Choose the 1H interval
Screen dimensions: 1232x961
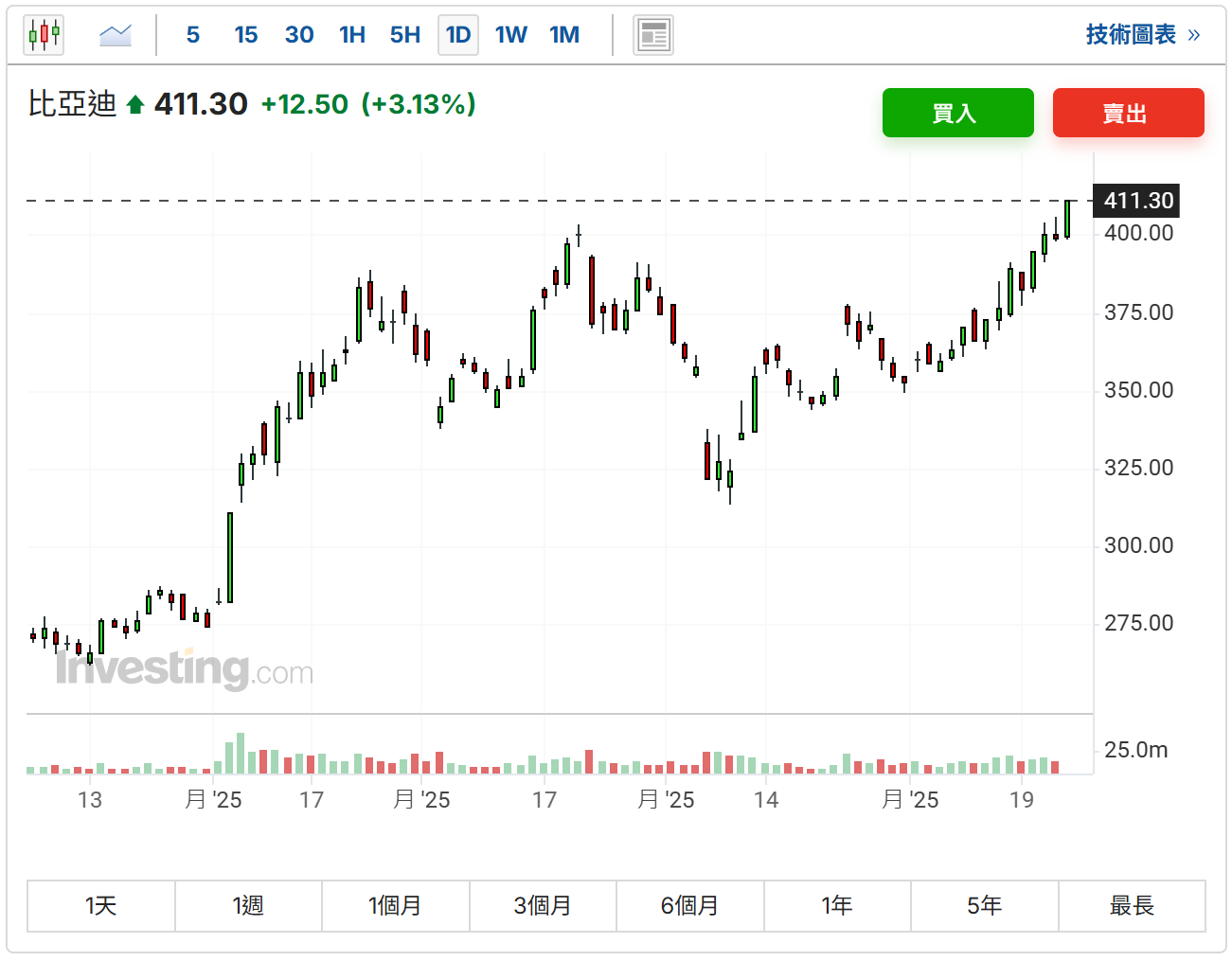point(352,35)
